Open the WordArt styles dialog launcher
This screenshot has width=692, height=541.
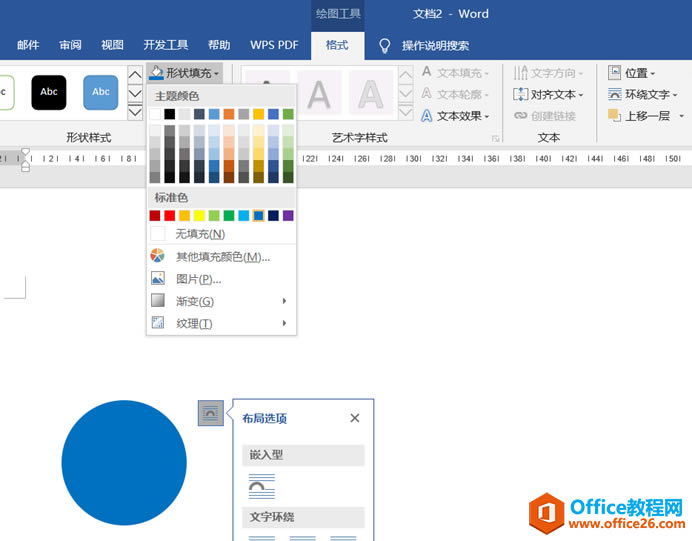click(x=495, y=139)
